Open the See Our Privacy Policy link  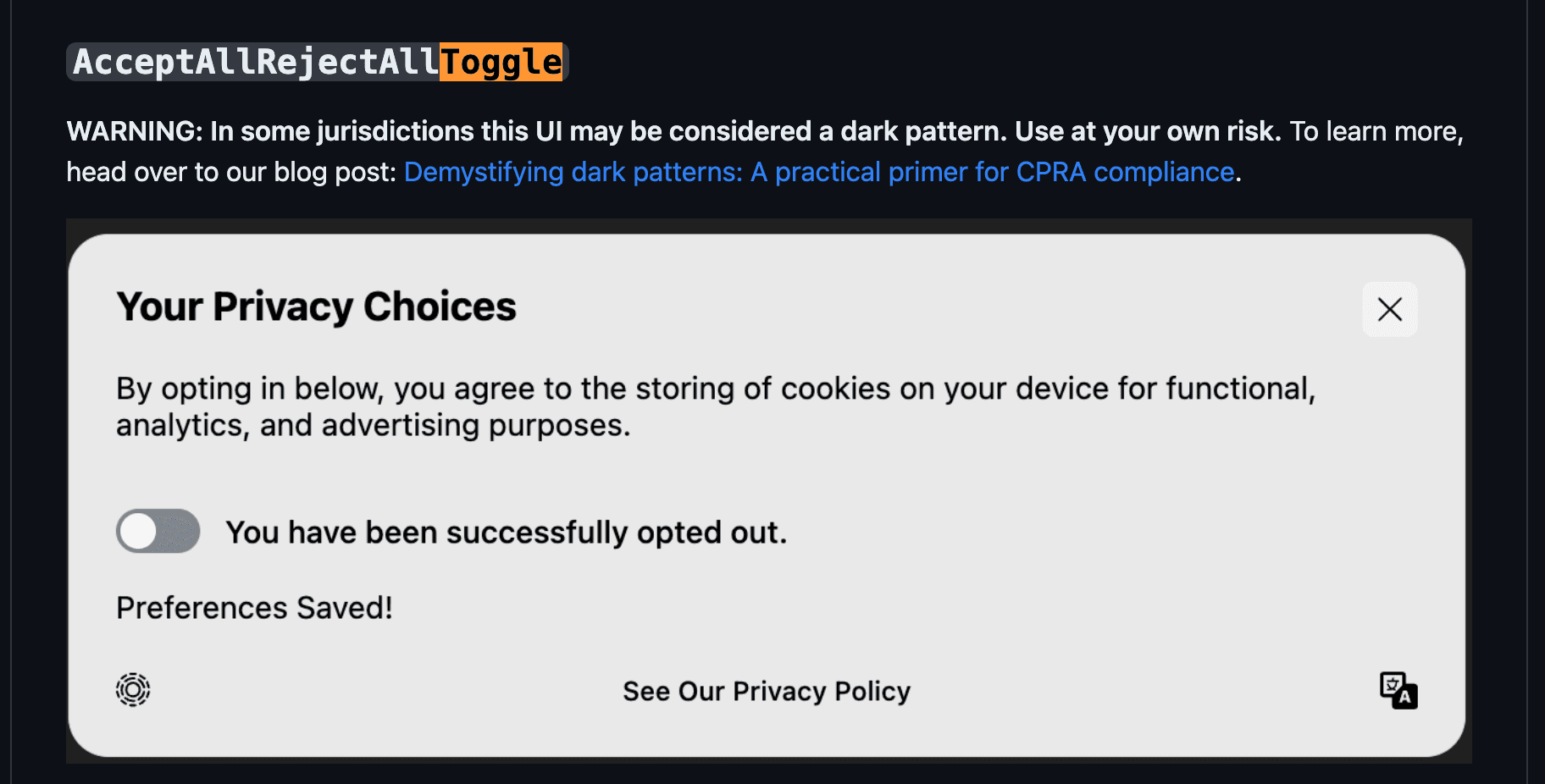pos(767,691)
